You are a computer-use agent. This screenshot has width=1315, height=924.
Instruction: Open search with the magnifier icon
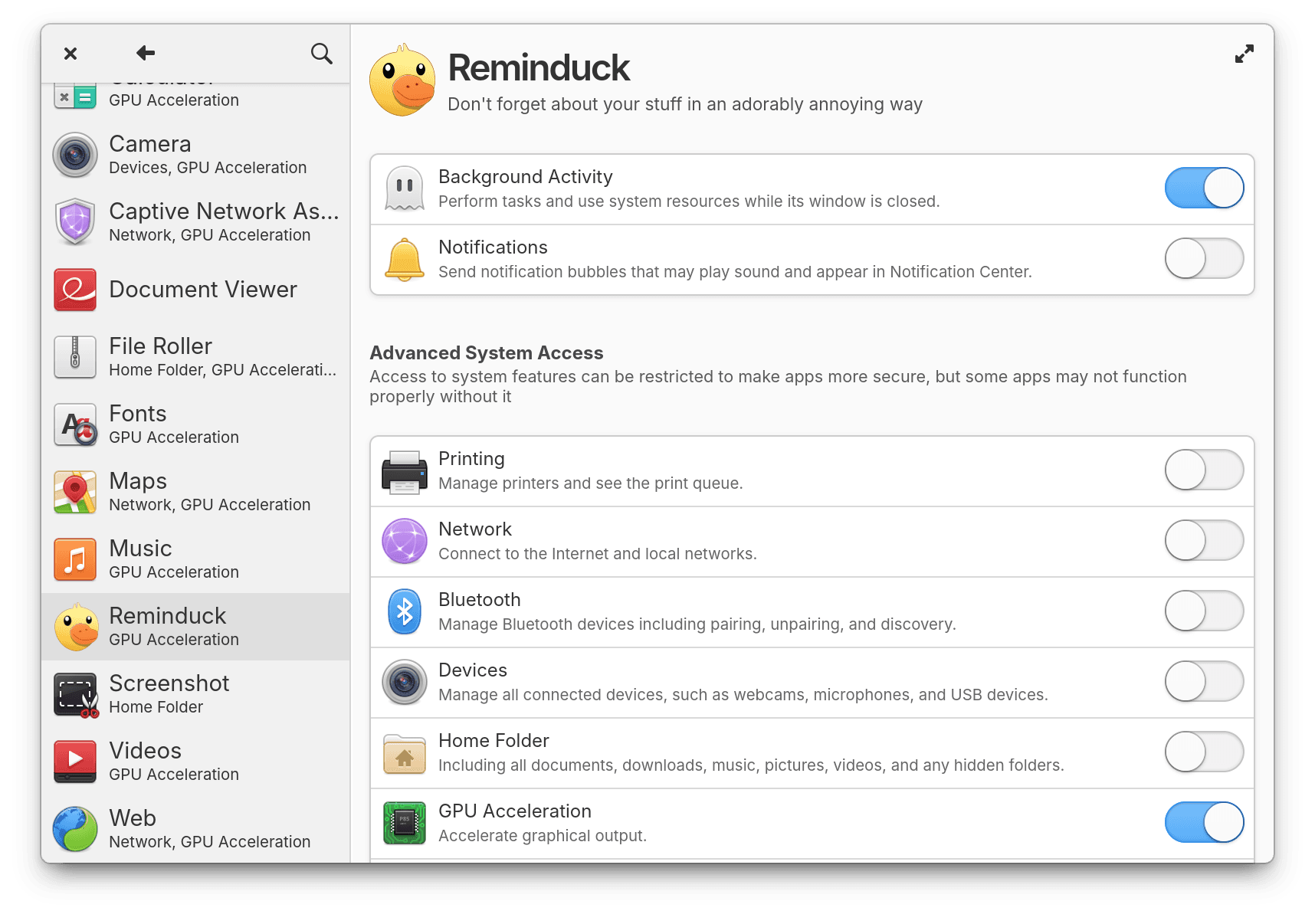322,54
